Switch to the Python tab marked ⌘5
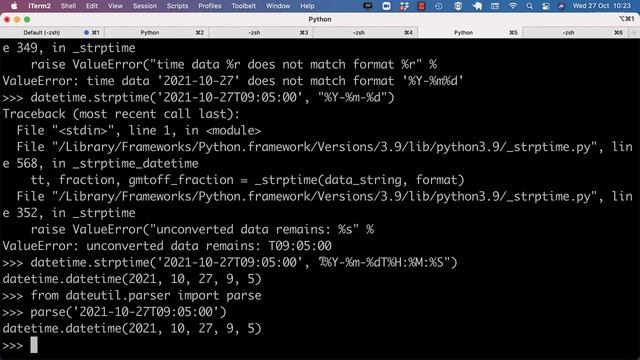This screenshot has height=360, width=640. tap(470, 32)
